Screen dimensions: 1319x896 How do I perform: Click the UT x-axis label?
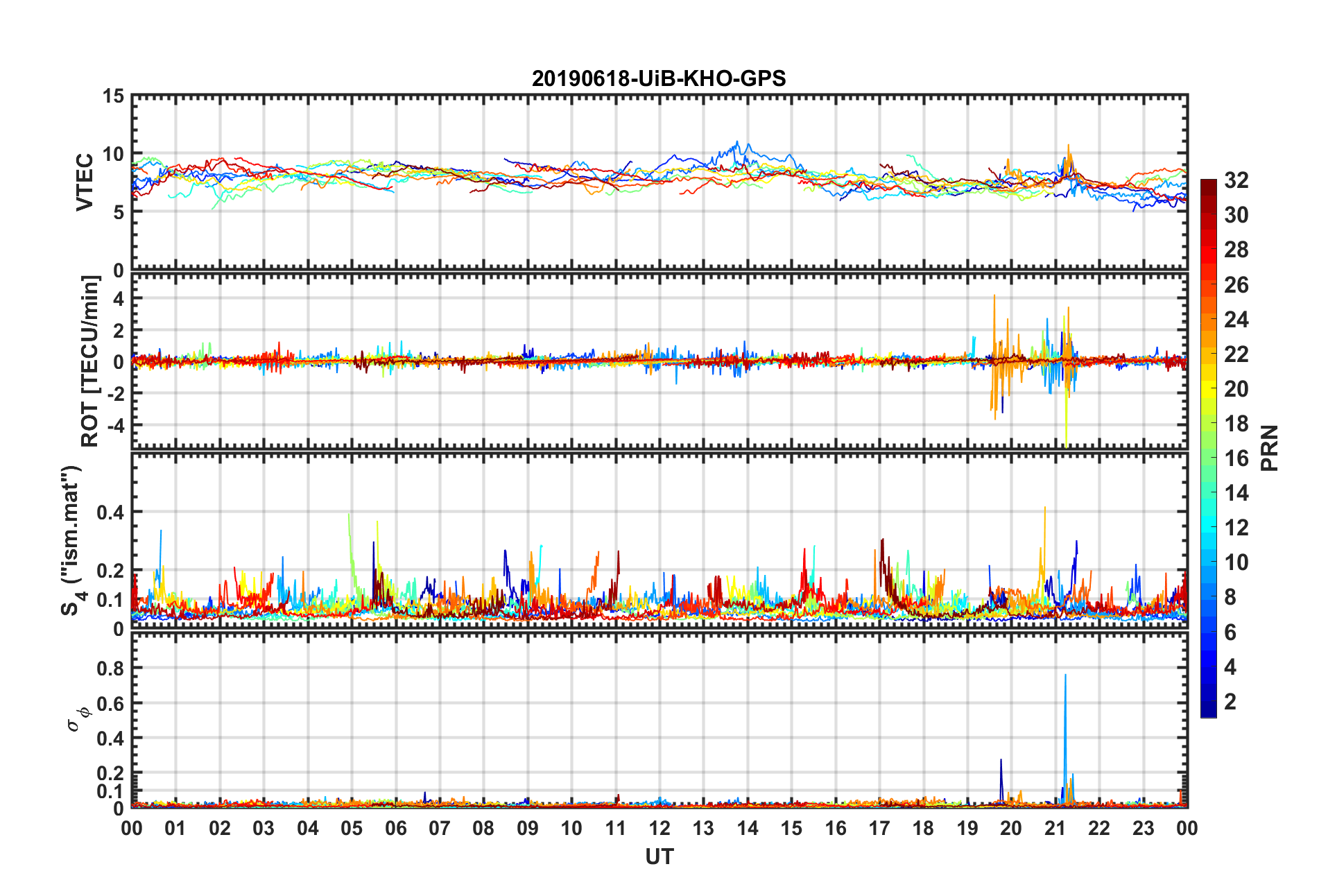659,857
